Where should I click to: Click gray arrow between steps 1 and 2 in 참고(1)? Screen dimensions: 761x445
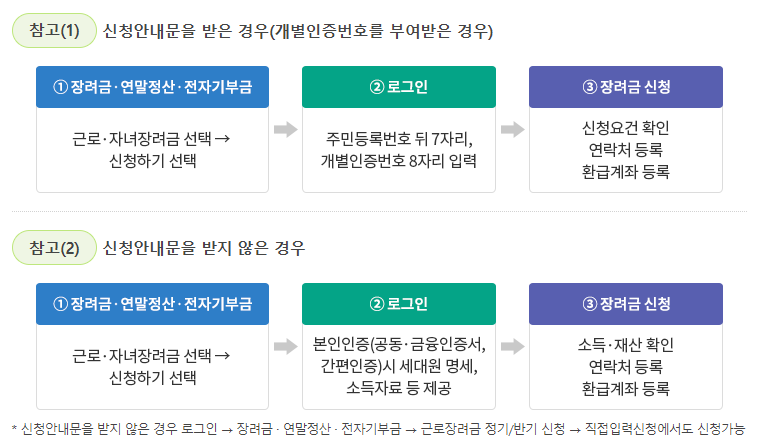pos(286,130)
